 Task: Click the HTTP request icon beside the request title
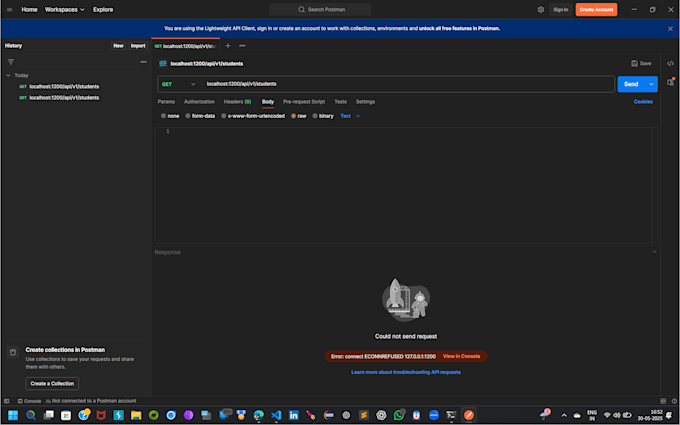click(x=163, y=64)
